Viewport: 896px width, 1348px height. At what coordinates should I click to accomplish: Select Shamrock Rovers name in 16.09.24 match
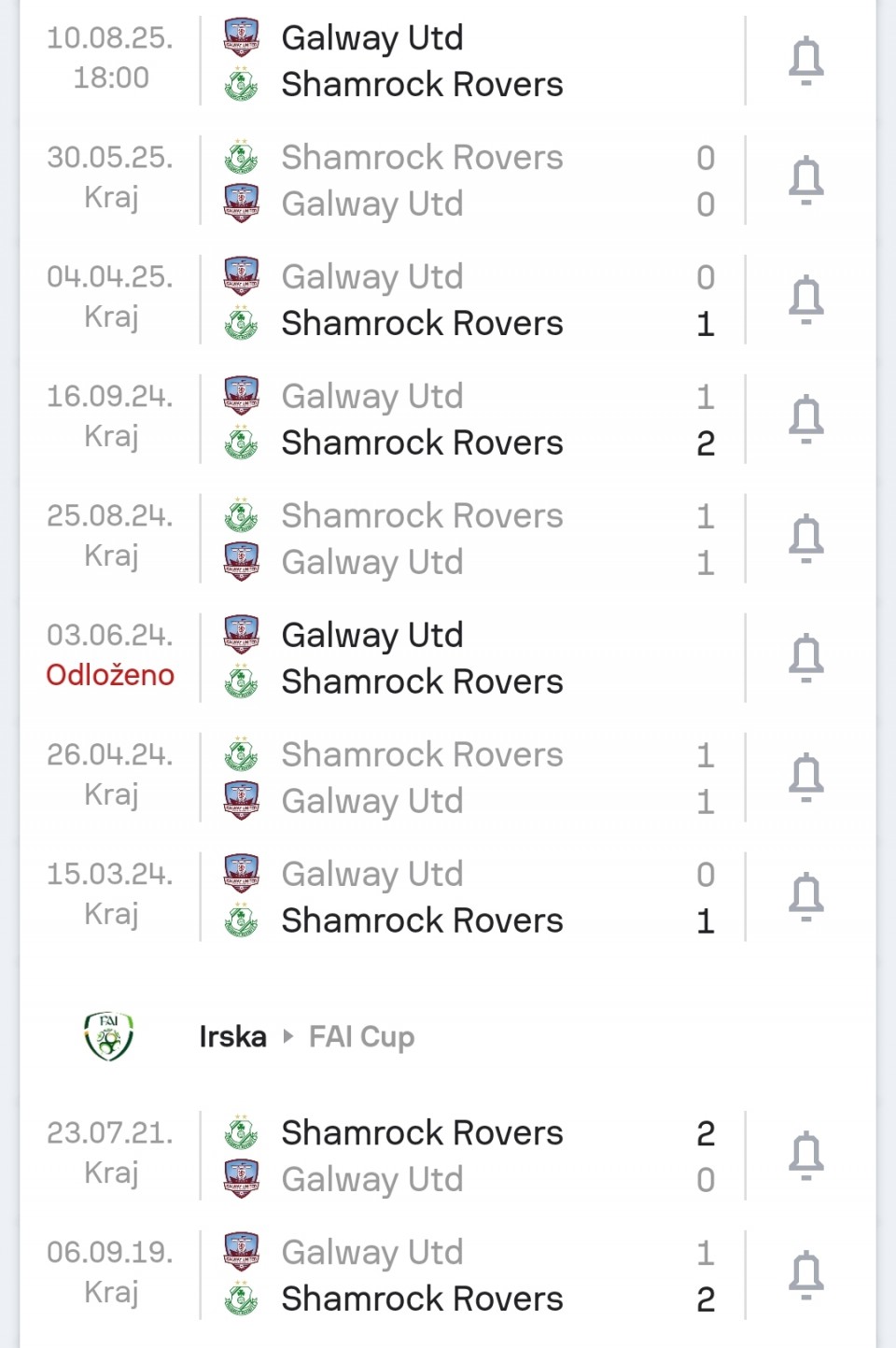(422, 442)
